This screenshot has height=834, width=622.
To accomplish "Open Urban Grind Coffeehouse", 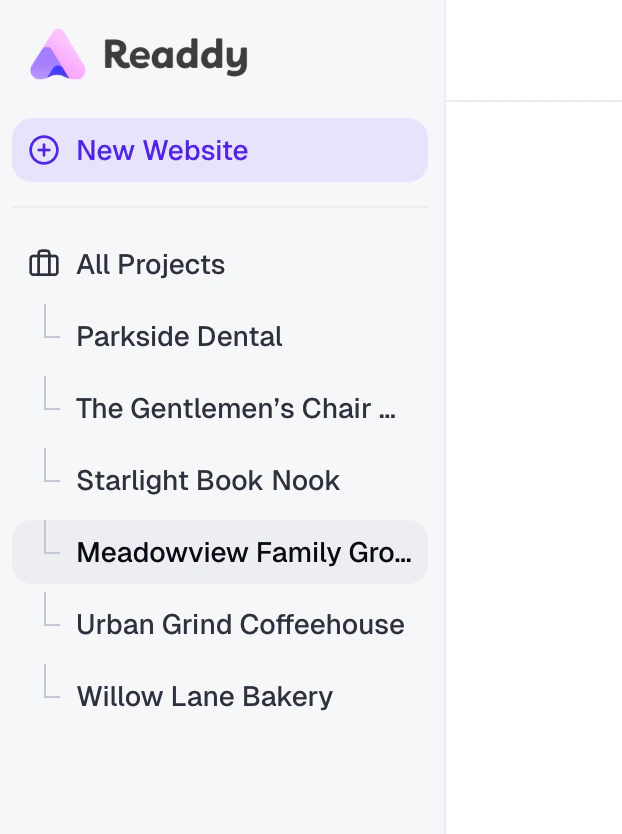I will tap(240, 624).
